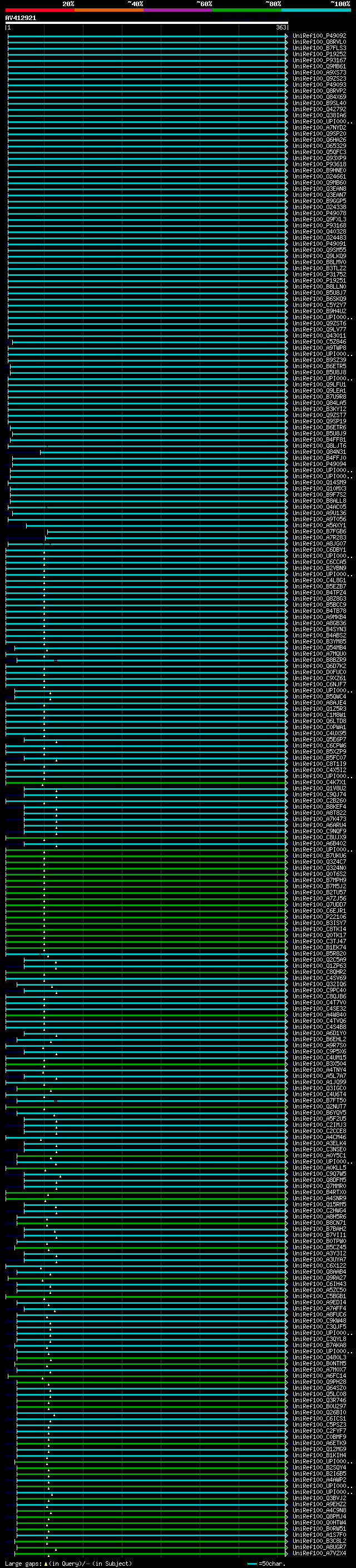Open UniRef100_B8LMV0 entry

tap(319, 263)
